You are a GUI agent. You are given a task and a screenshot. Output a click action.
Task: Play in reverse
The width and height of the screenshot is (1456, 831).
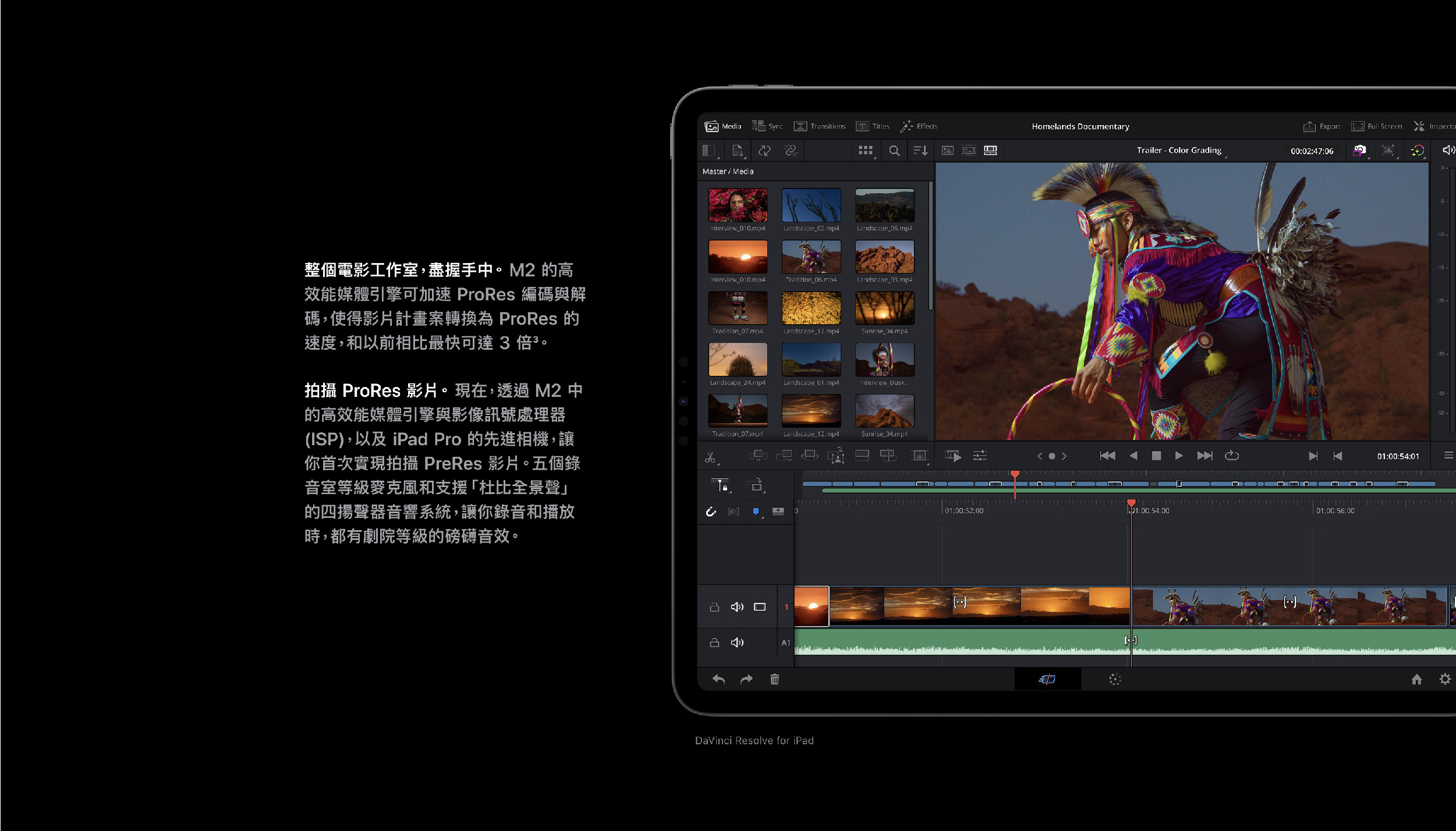click(x=1133, y=456)
